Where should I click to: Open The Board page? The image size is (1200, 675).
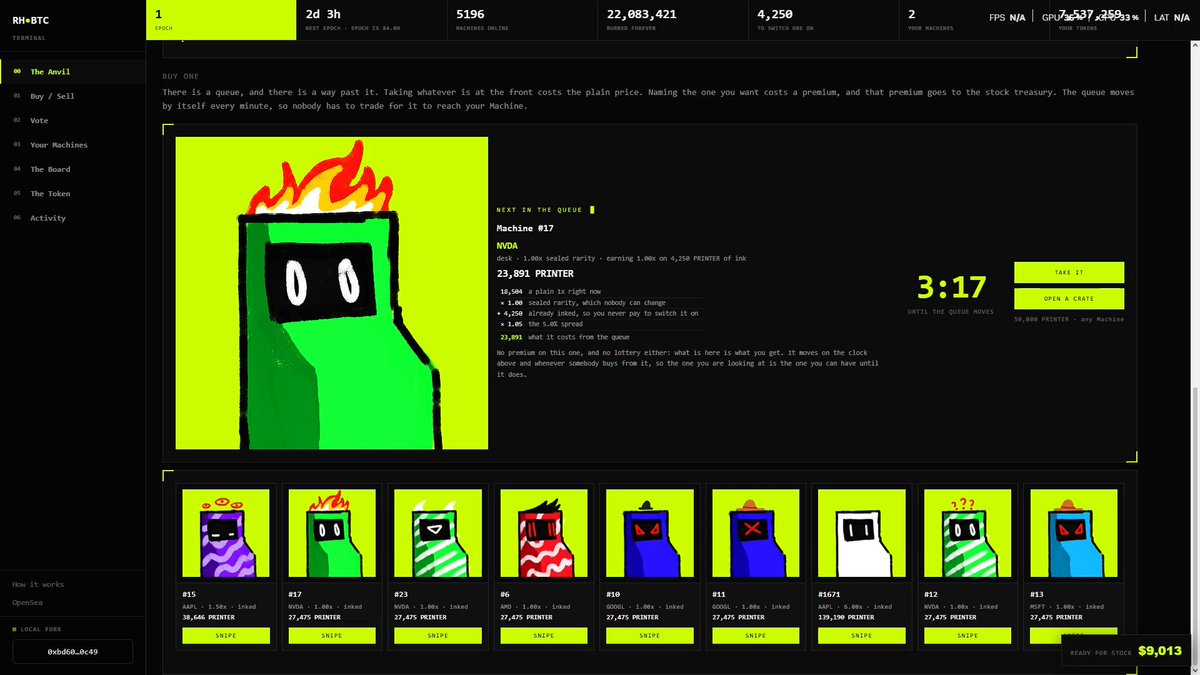pos(72,169)
